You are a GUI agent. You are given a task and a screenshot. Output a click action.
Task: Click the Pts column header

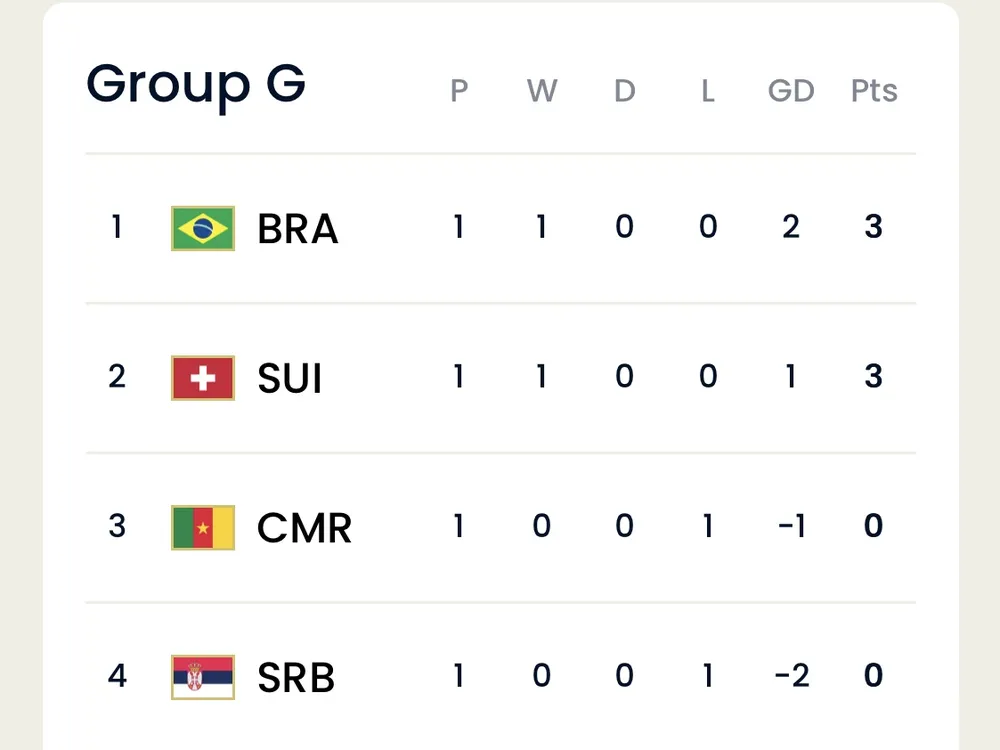tap(874, 91)
